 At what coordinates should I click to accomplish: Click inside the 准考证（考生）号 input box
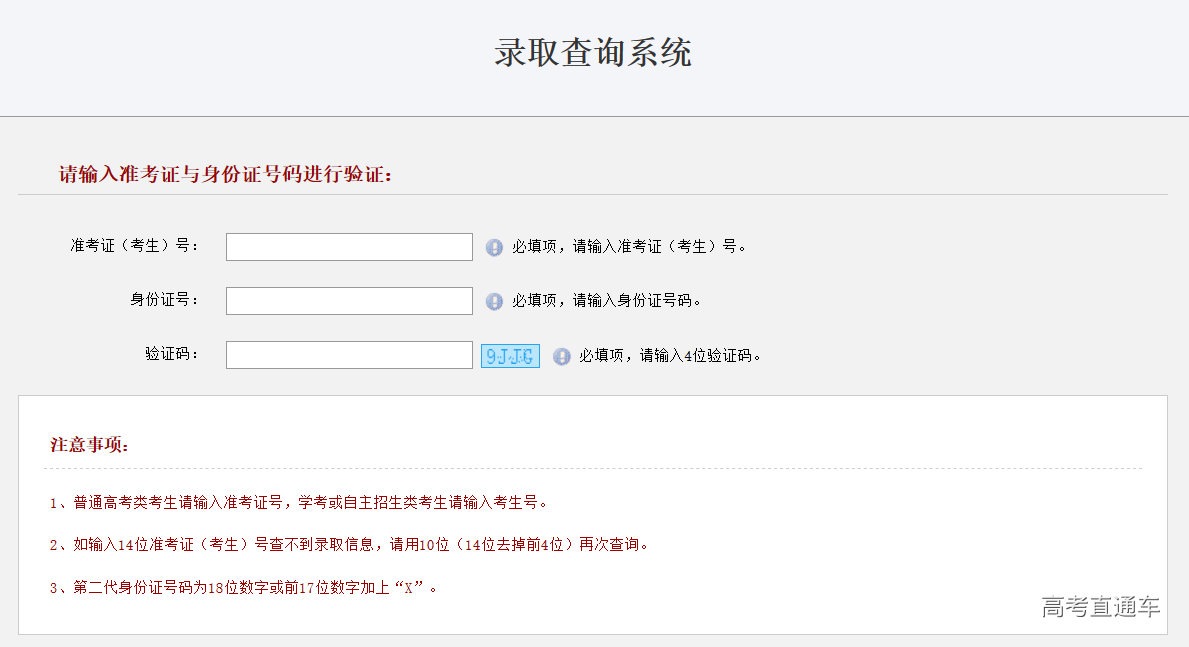[348, 246]
